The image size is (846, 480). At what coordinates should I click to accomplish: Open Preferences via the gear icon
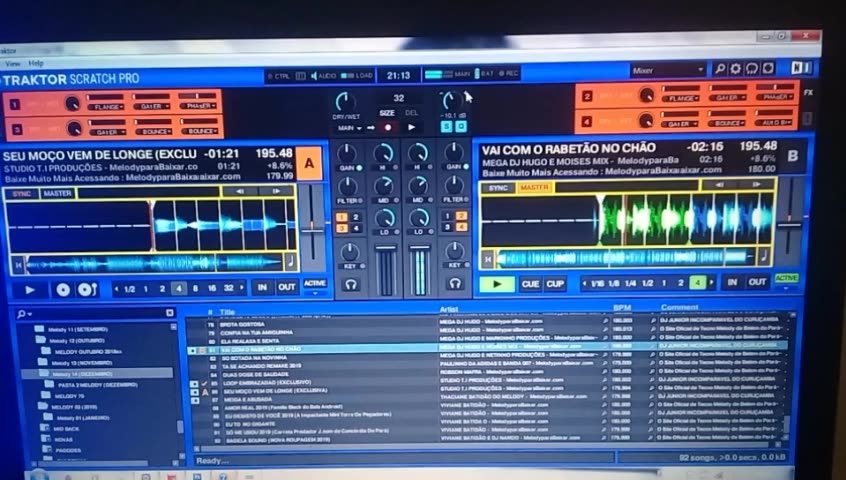(735, 69)
